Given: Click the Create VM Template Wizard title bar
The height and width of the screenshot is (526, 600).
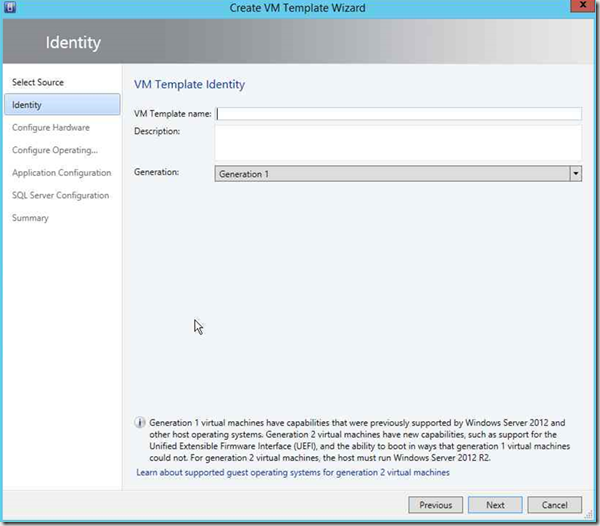Looking at the screenshot, I should pyautogui.click(x=300, y=9).
